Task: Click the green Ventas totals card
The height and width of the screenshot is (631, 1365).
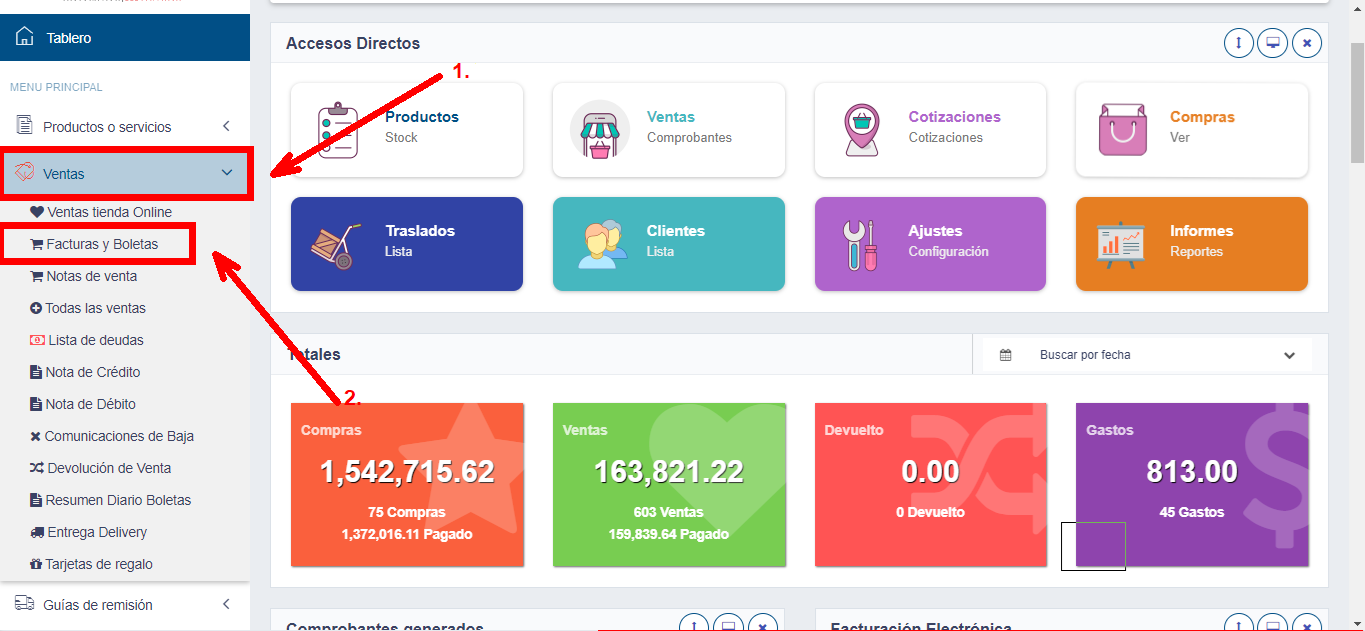Action: point(669,485)
